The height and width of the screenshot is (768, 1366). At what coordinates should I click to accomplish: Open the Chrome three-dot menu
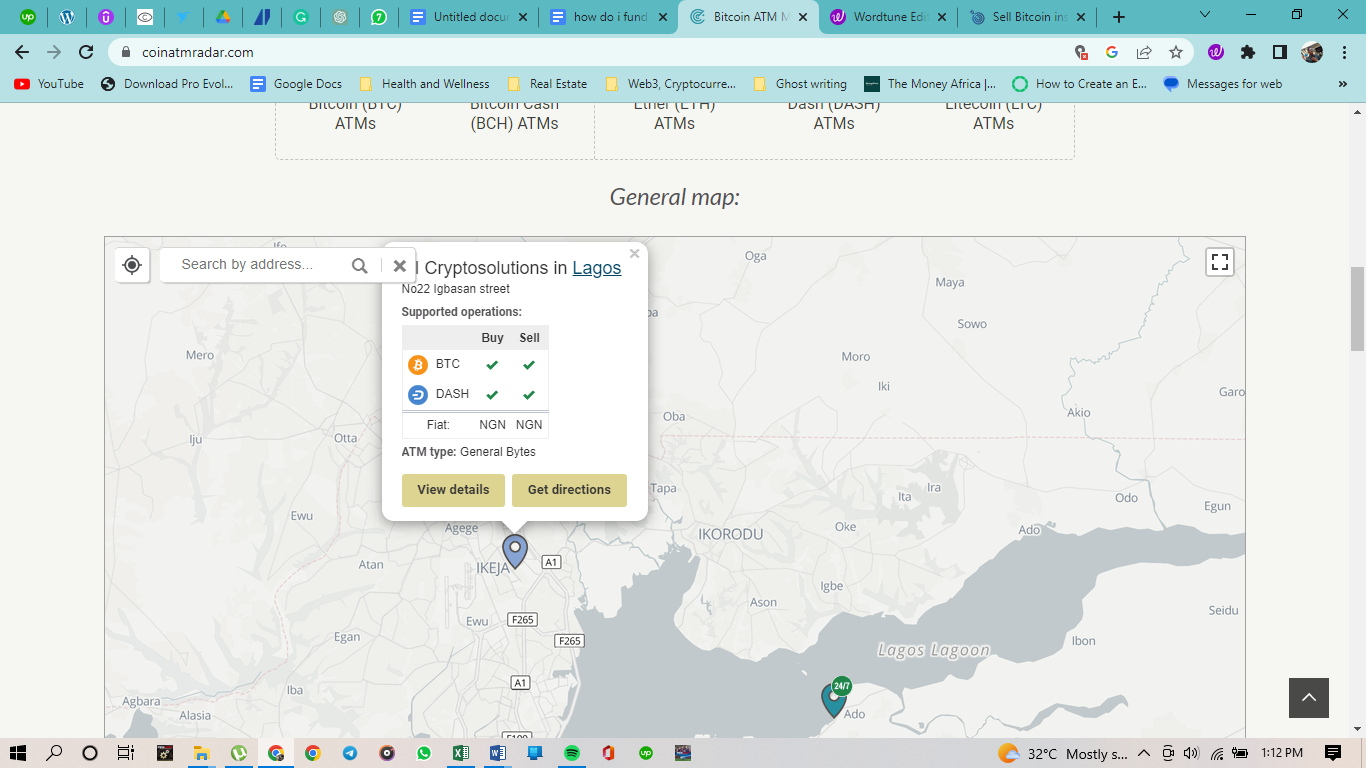pos(1344,52)
